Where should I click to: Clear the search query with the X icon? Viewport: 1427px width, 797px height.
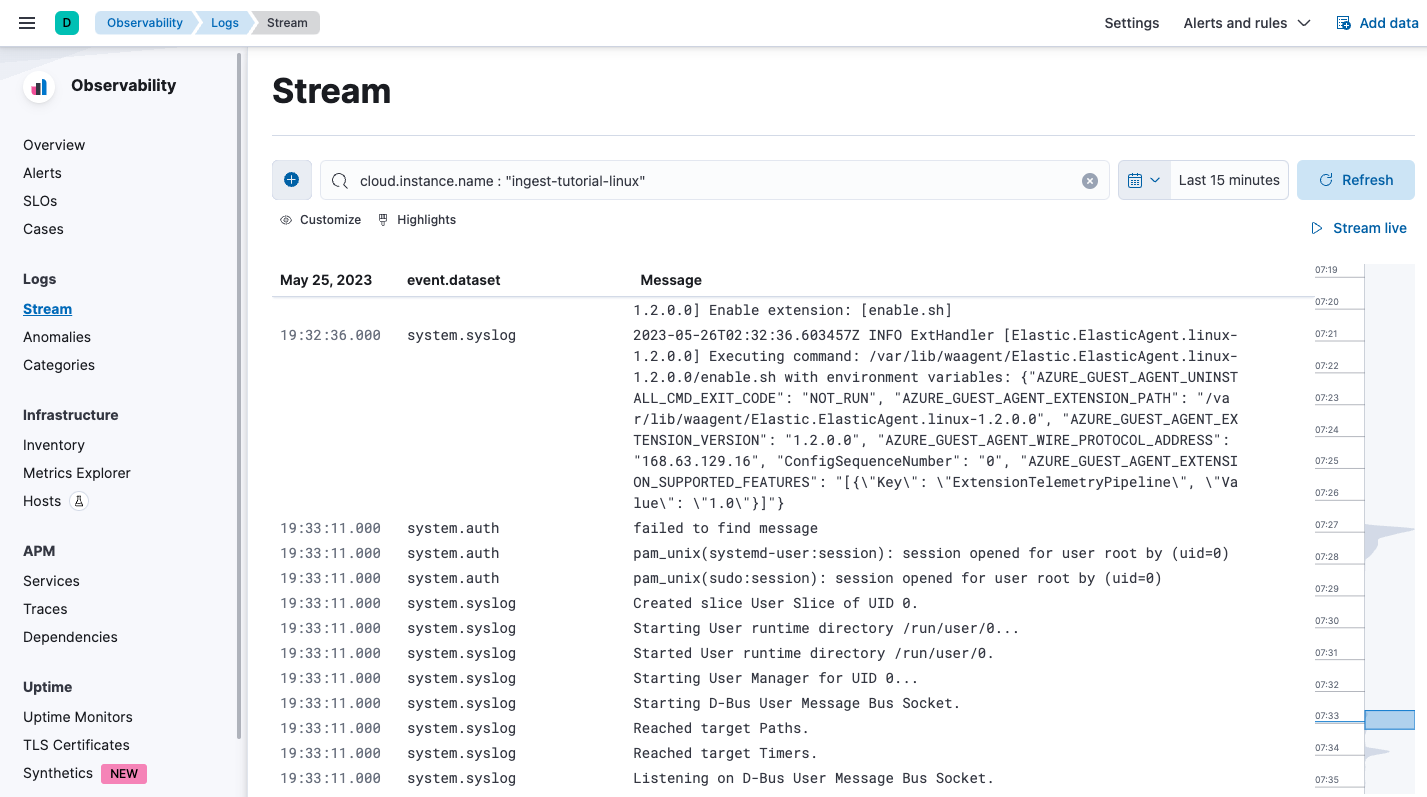coord(1089,180)
